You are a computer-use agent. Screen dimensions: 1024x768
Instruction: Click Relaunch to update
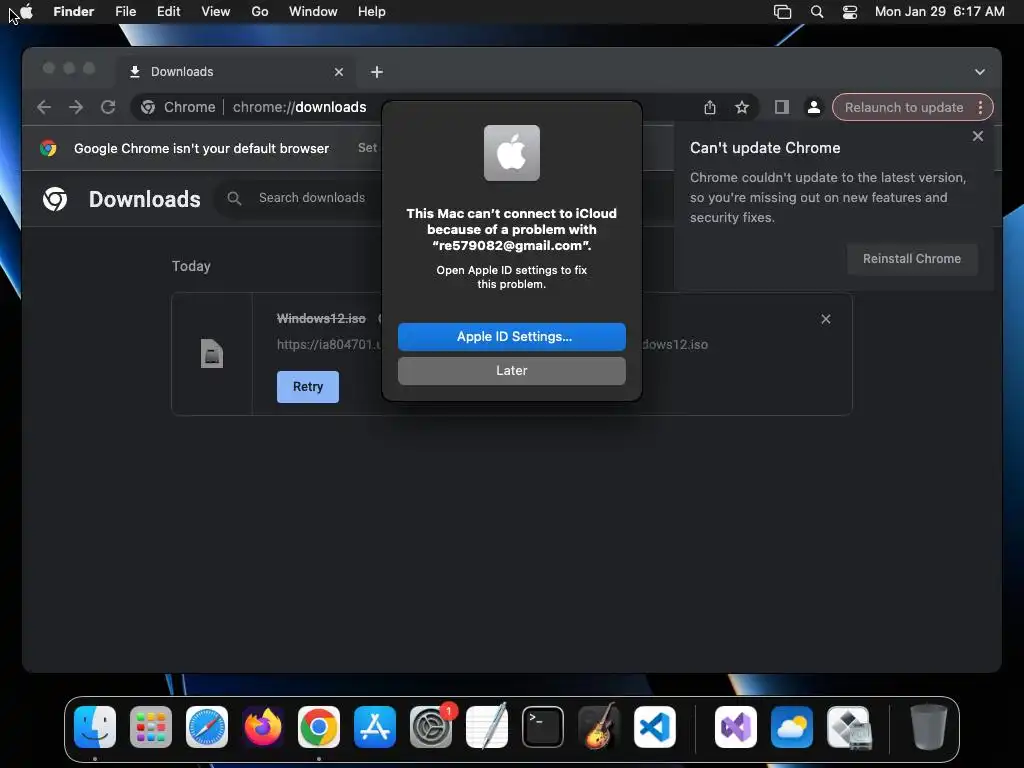(904, 107)
